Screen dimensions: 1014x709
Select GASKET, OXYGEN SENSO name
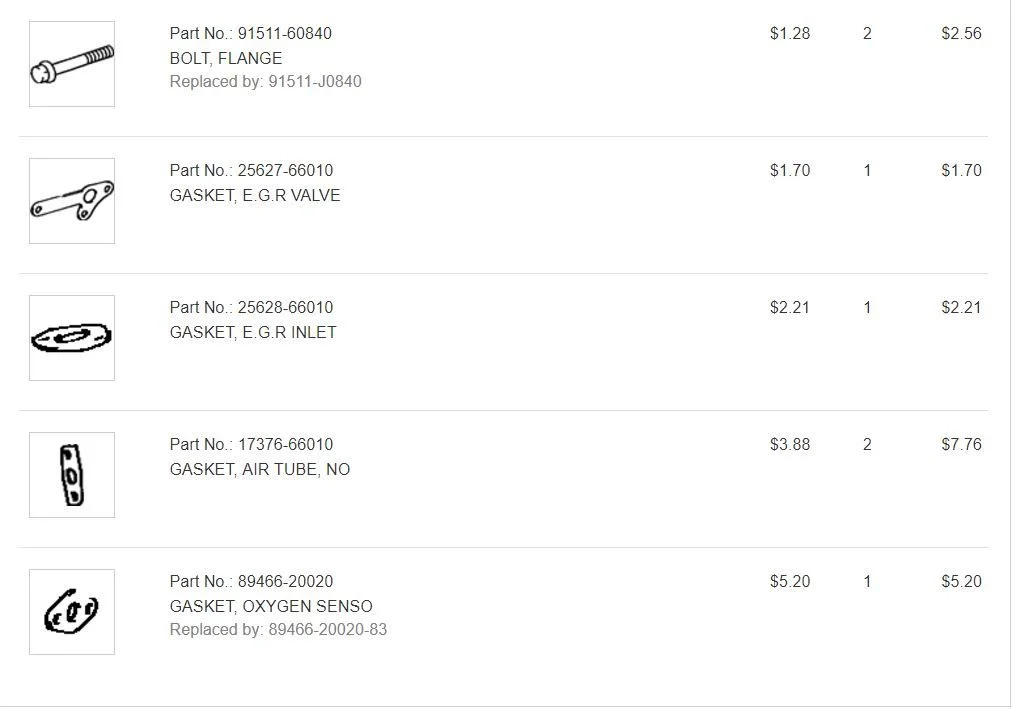pyautogui.click(x=271, y=607)
